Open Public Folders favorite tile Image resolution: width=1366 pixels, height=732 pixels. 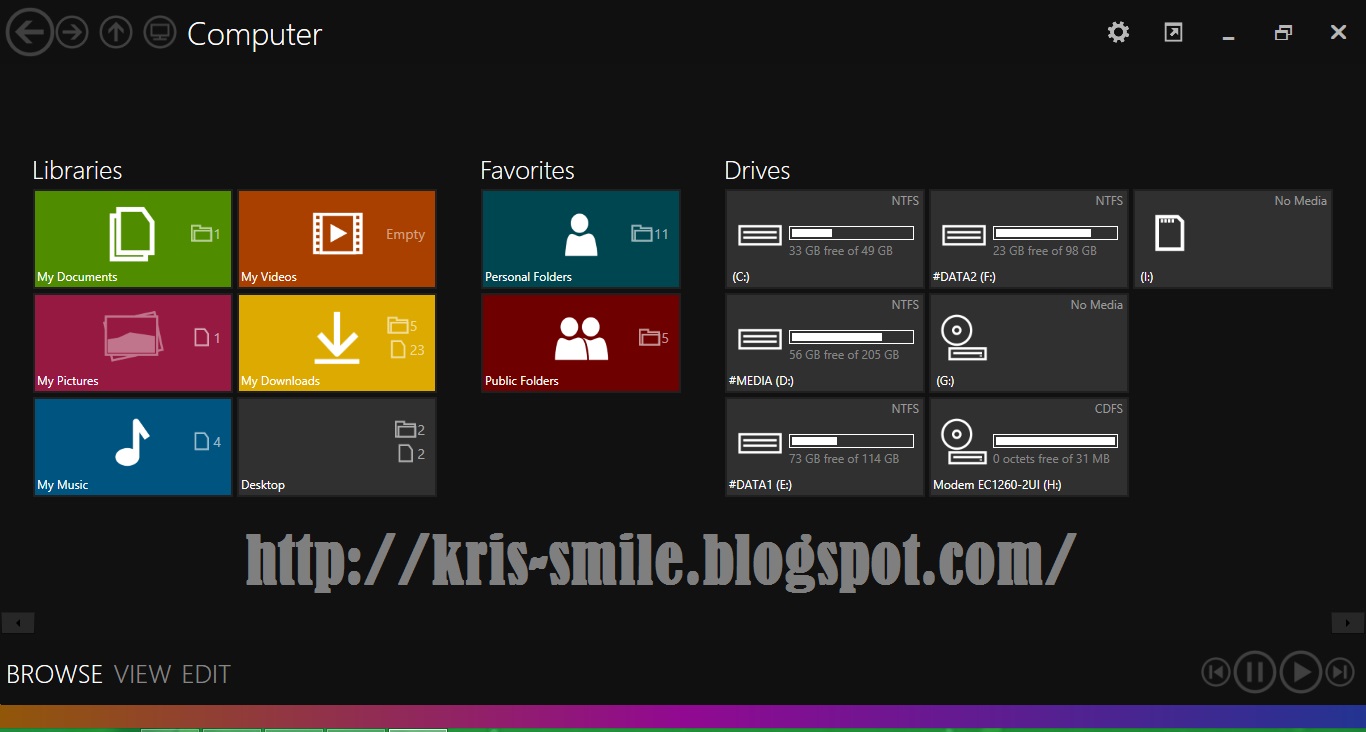(x=581, y=343)
